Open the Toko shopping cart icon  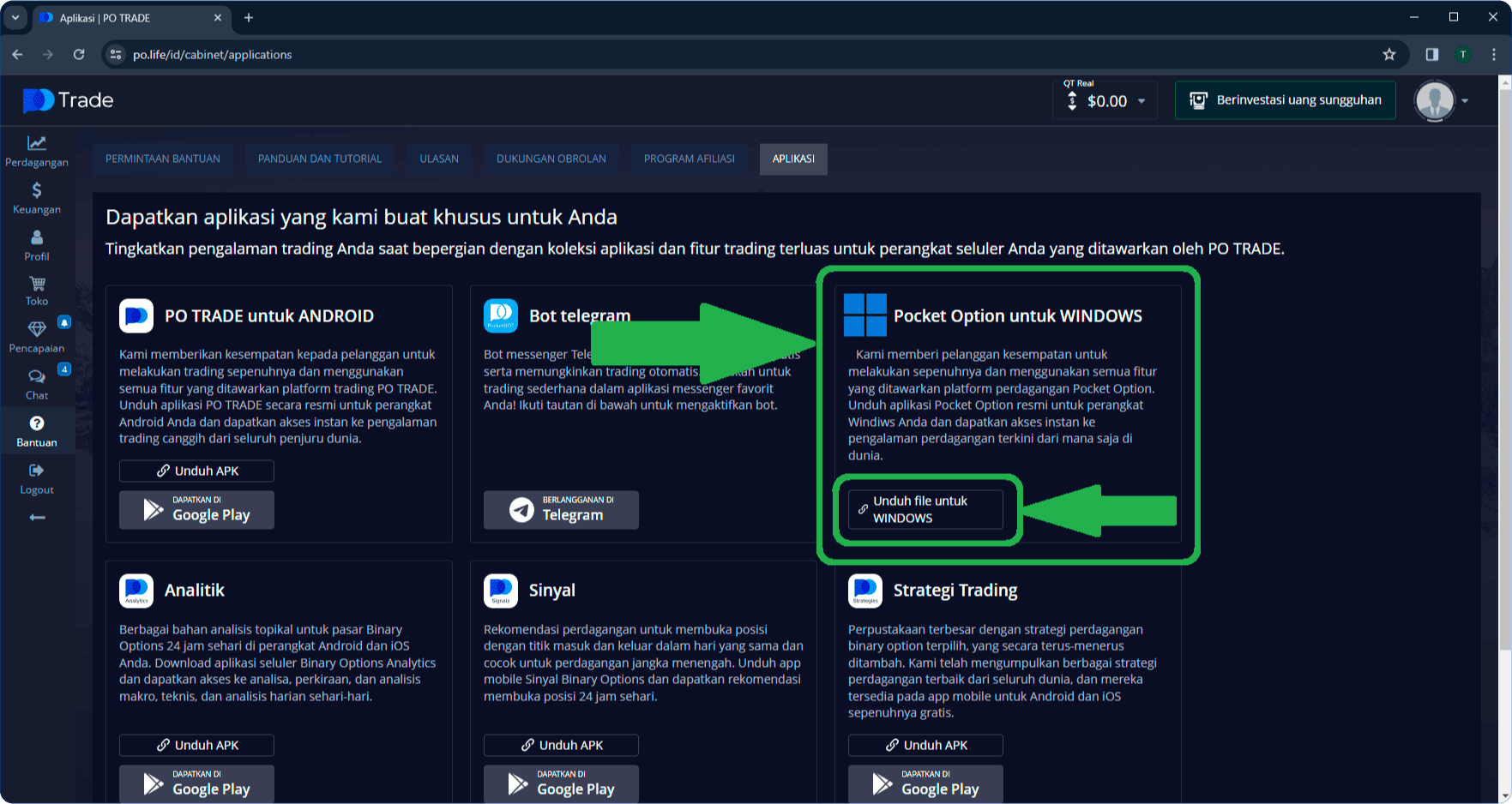tap(37, 284)
